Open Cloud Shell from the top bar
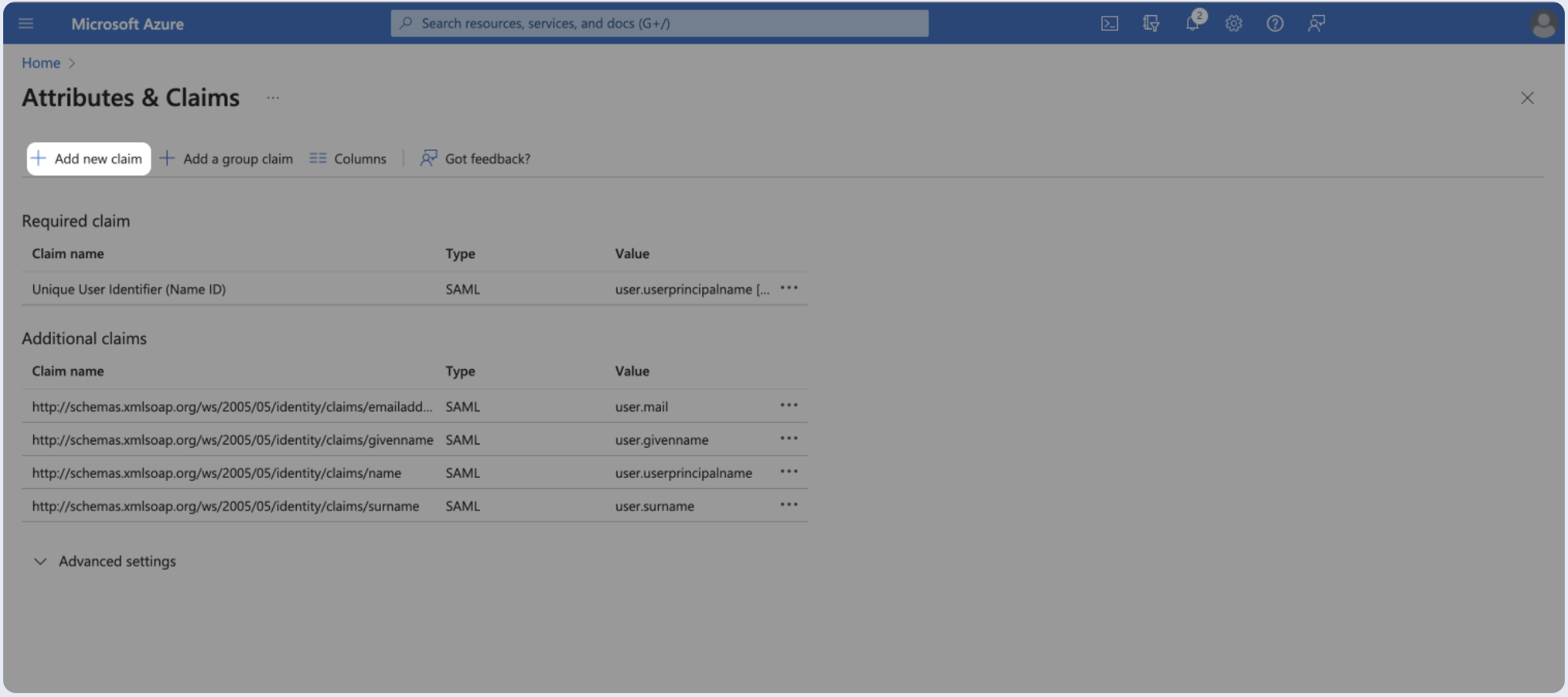Viewport: 1568px width, 697px height. [x=1109, y=24]
